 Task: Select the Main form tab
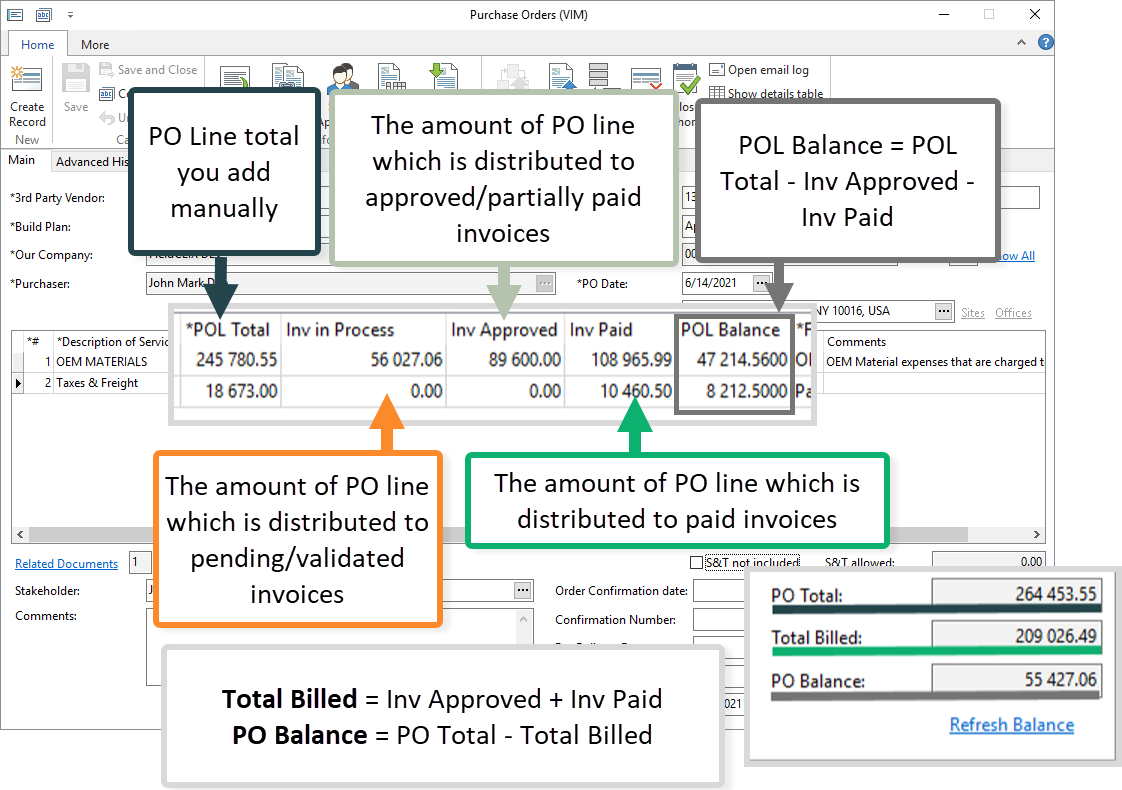point(21,160)
